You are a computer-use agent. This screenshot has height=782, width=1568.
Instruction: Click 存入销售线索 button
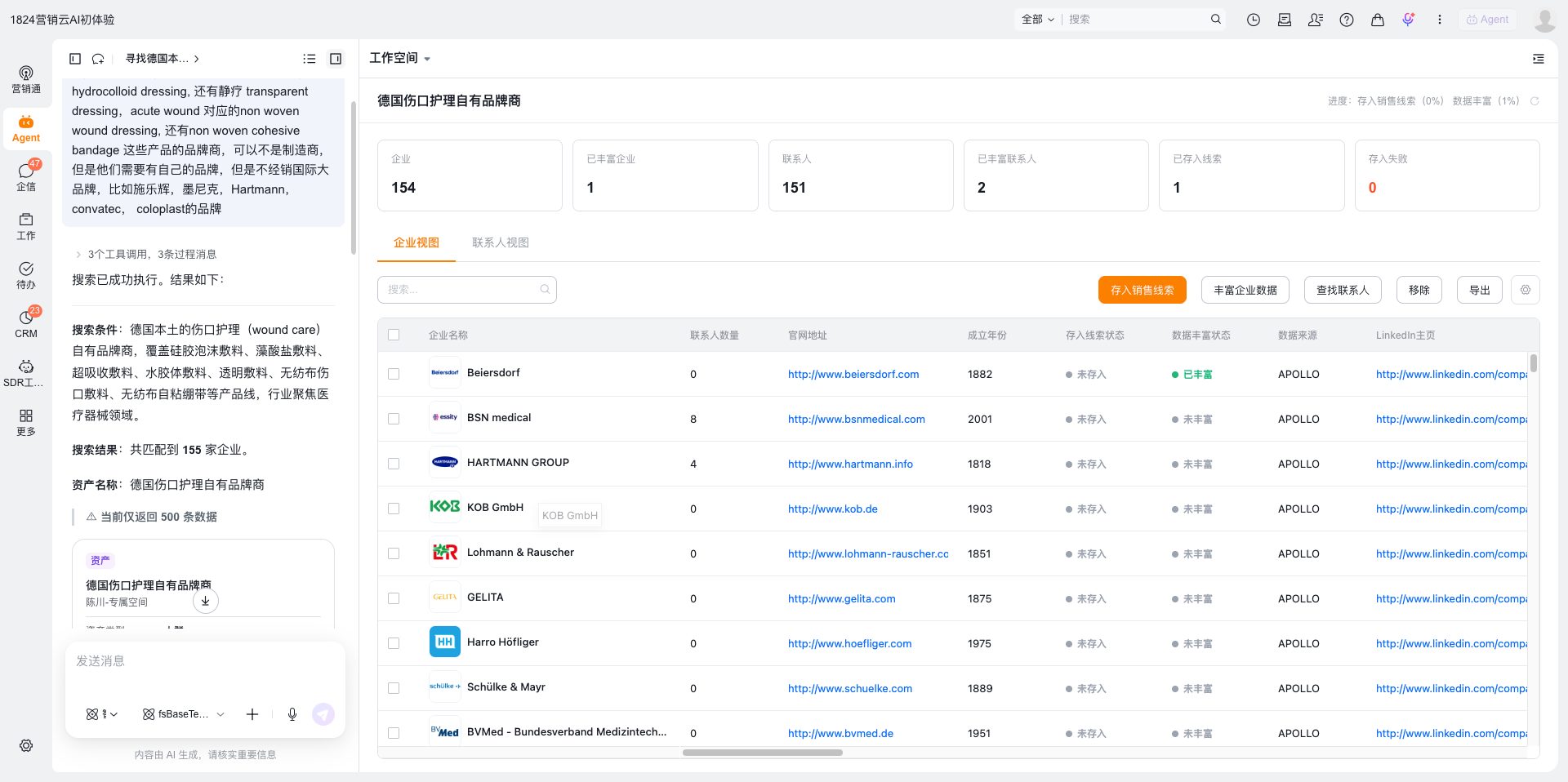pos(1143,290)
